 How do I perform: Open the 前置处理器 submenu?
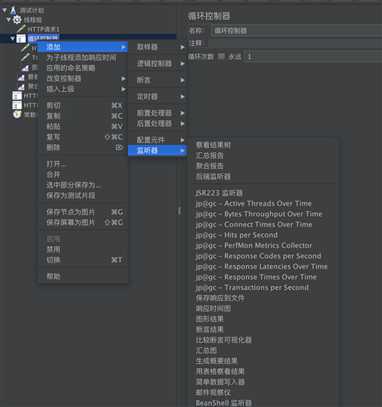[157, 113]
